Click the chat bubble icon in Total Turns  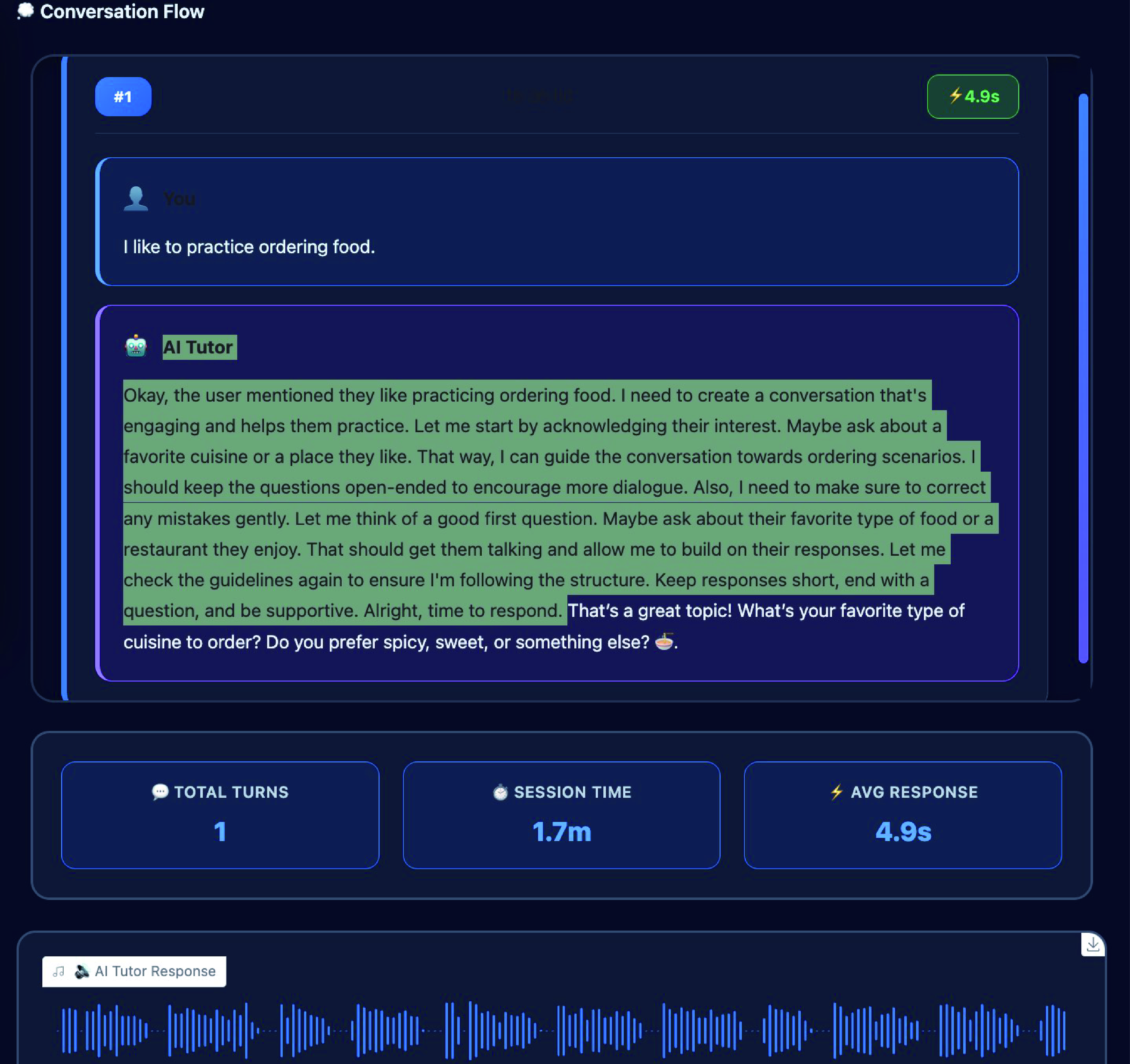click(x=160, y=792)
